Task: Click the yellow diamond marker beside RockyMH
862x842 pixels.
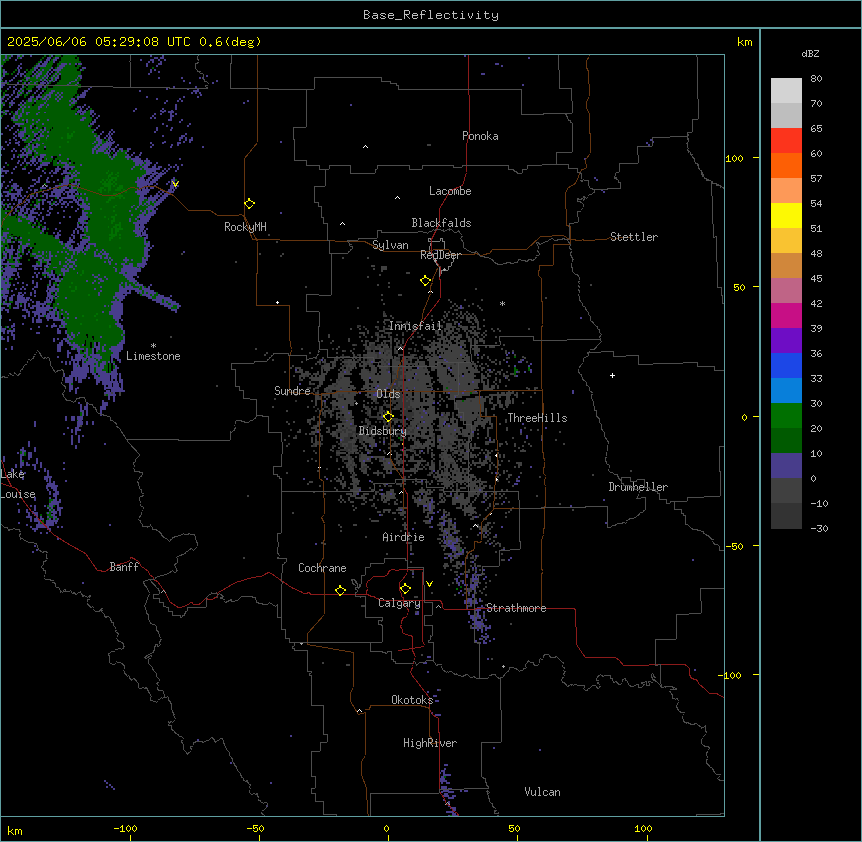Action: click(250, 204)
